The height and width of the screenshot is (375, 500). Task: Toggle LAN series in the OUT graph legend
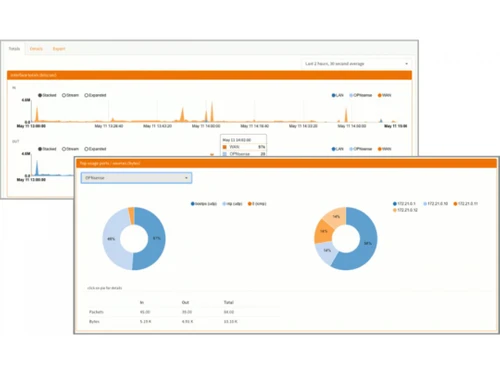(337, 149)
